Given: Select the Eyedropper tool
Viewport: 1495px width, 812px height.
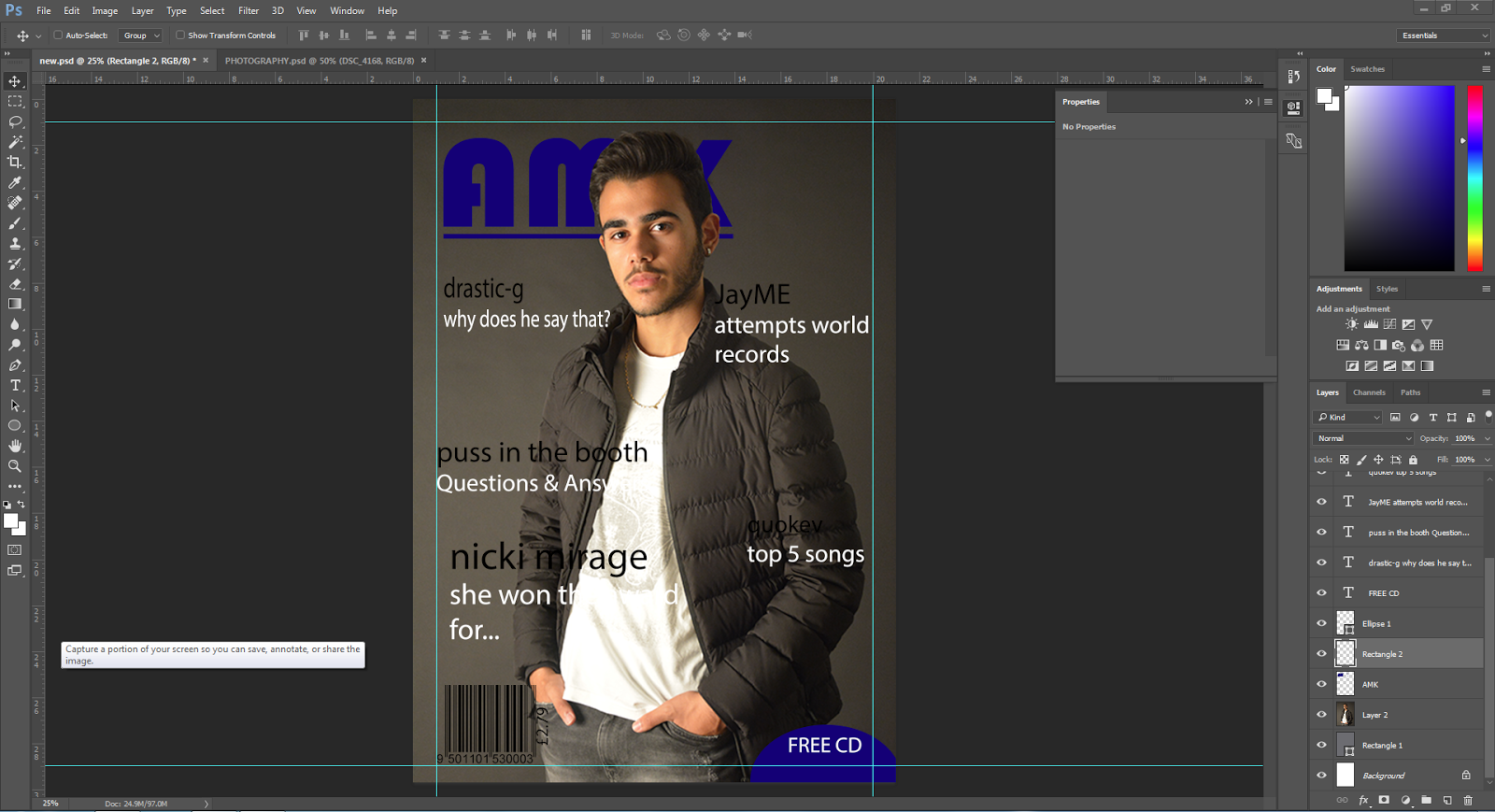Looking at the screenshot, I should pyautogui.click(x=15, y=183).
